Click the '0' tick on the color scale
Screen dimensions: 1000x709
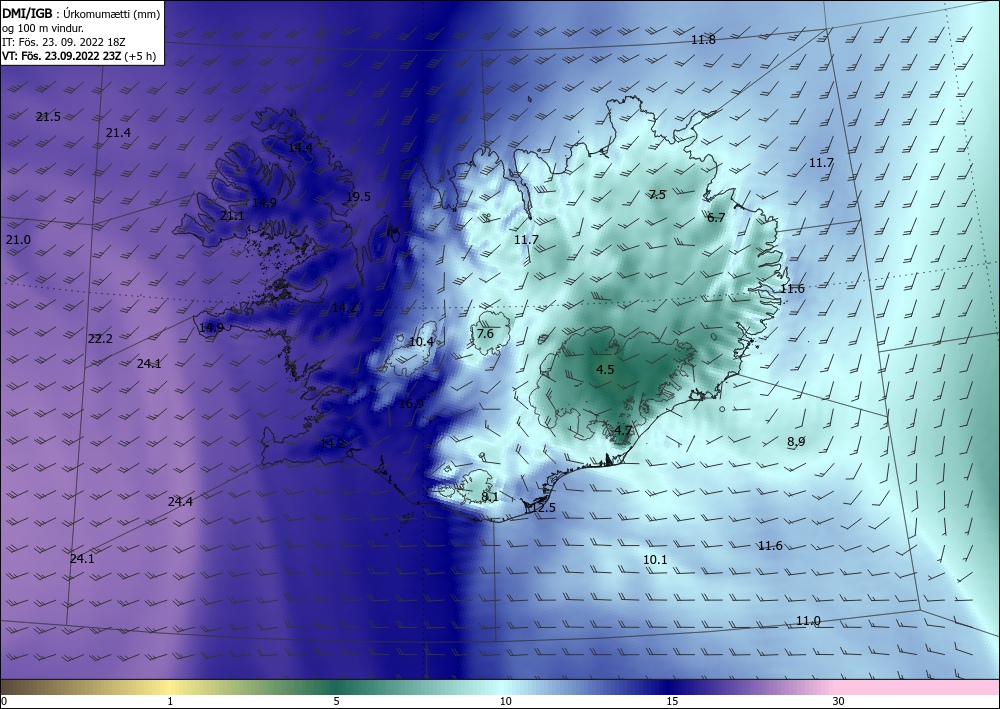coord(4,701)
